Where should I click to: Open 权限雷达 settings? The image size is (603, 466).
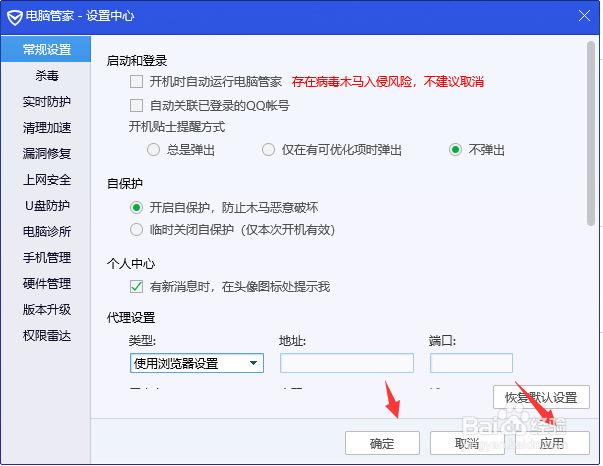pyautogui.click(x=46, y=335)
